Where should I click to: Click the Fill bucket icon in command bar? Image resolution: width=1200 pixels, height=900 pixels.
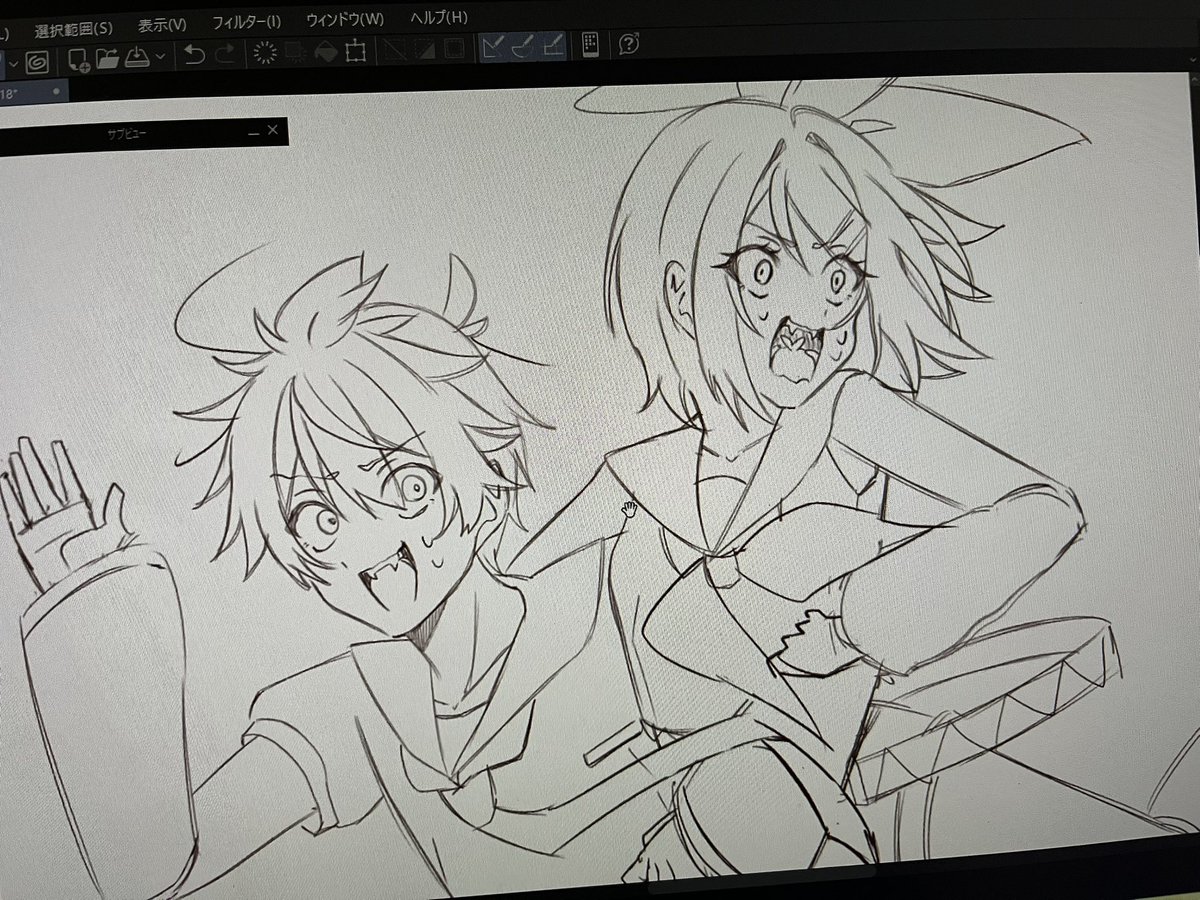[x=326, y=51]
